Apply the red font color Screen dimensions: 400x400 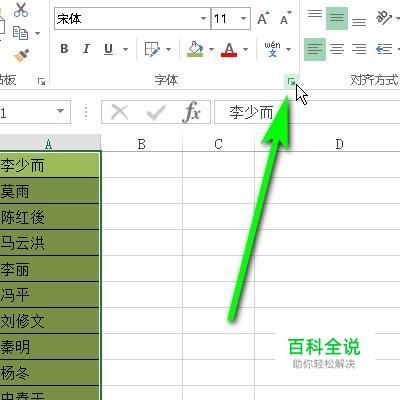click(x=229, y=49)
